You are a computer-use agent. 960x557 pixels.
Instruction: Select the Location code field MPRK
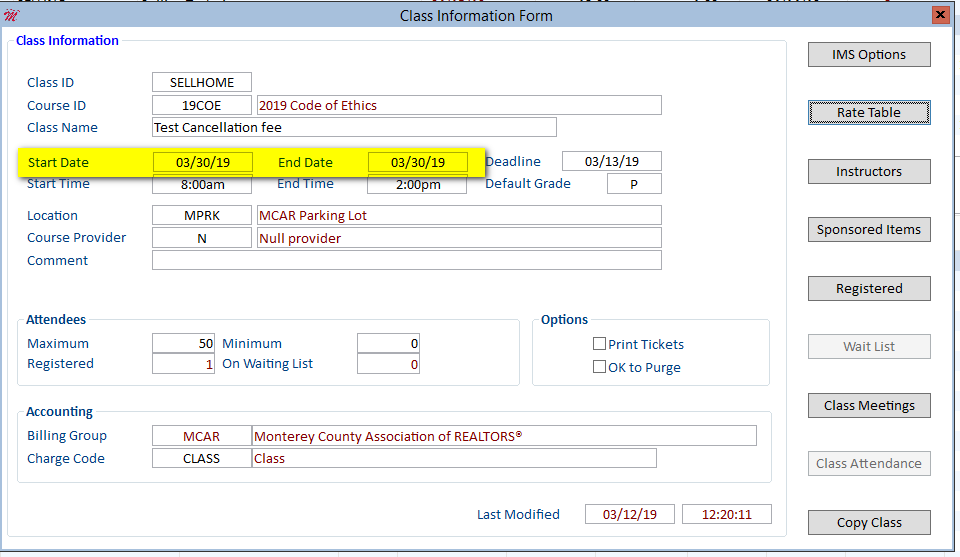click(x=201, y=215)
